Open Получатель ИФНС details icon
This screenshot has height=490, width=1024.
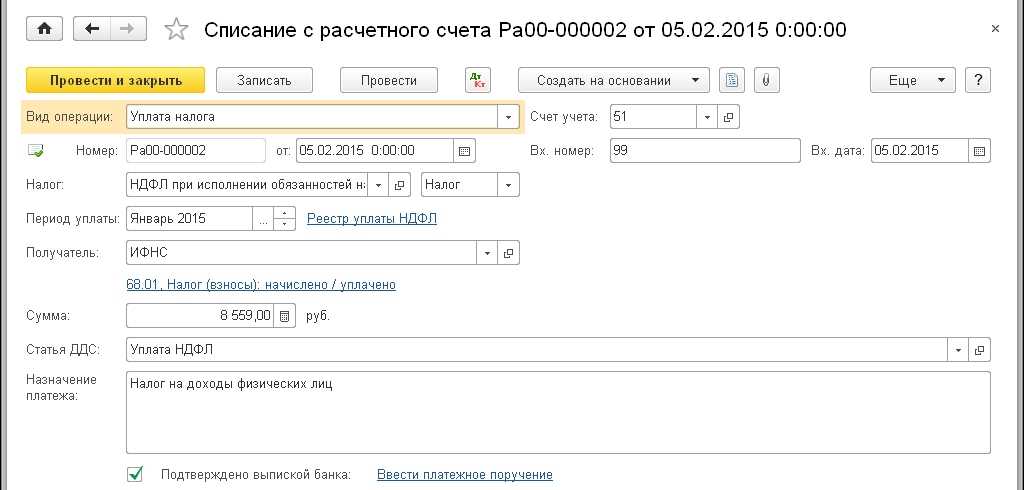(509, 253)
